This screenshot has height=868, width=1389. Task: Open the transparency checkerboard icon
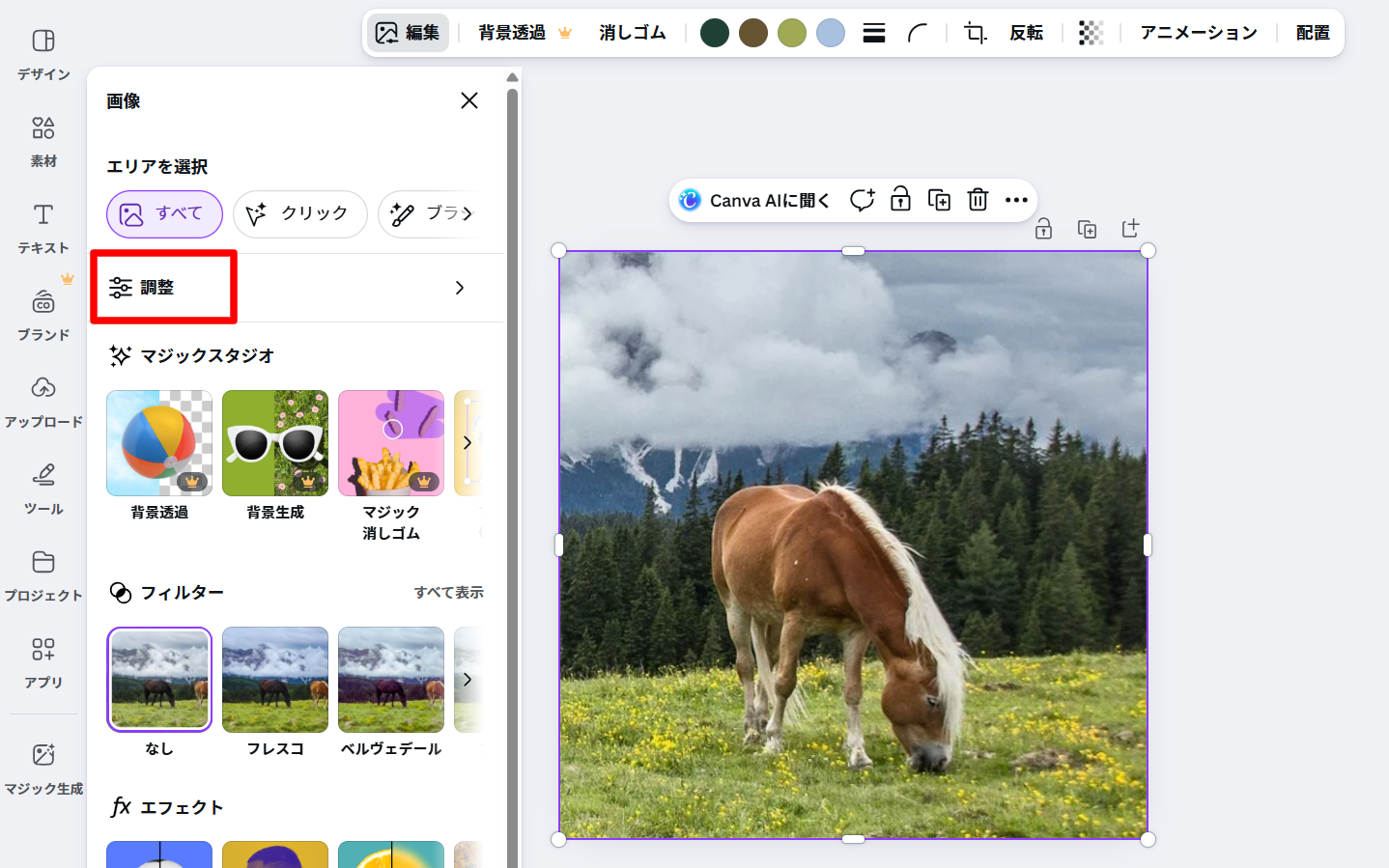[x=1091, y=33]
